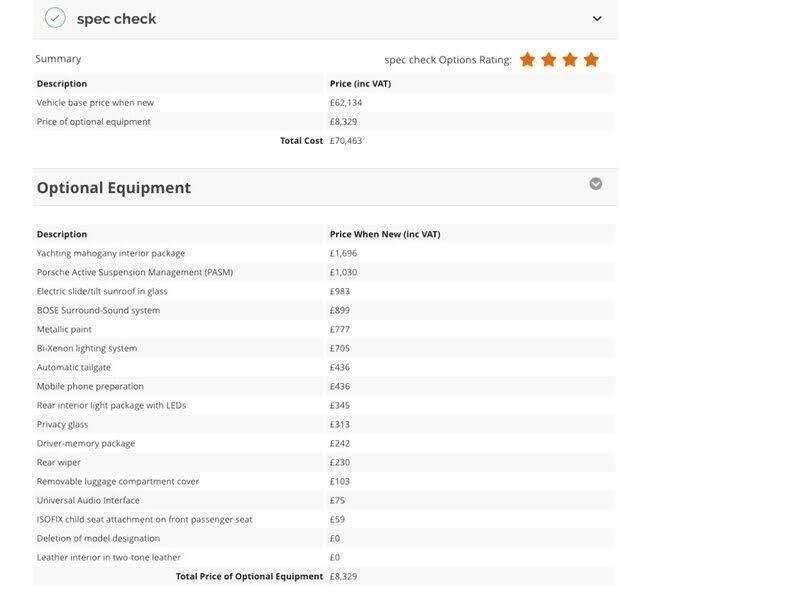Click the Total Cost value £70,463

[345, 141]
